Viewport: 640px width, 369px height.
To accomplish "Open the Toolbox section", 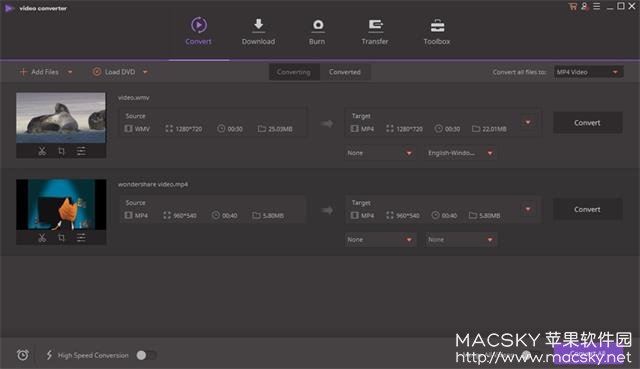I will click(437, 31).
